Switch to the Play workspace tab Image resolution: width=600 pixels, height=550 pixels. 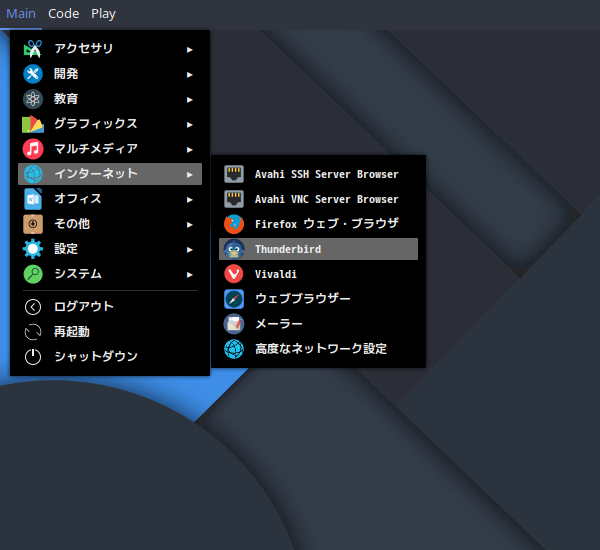(x=103, y=14)
